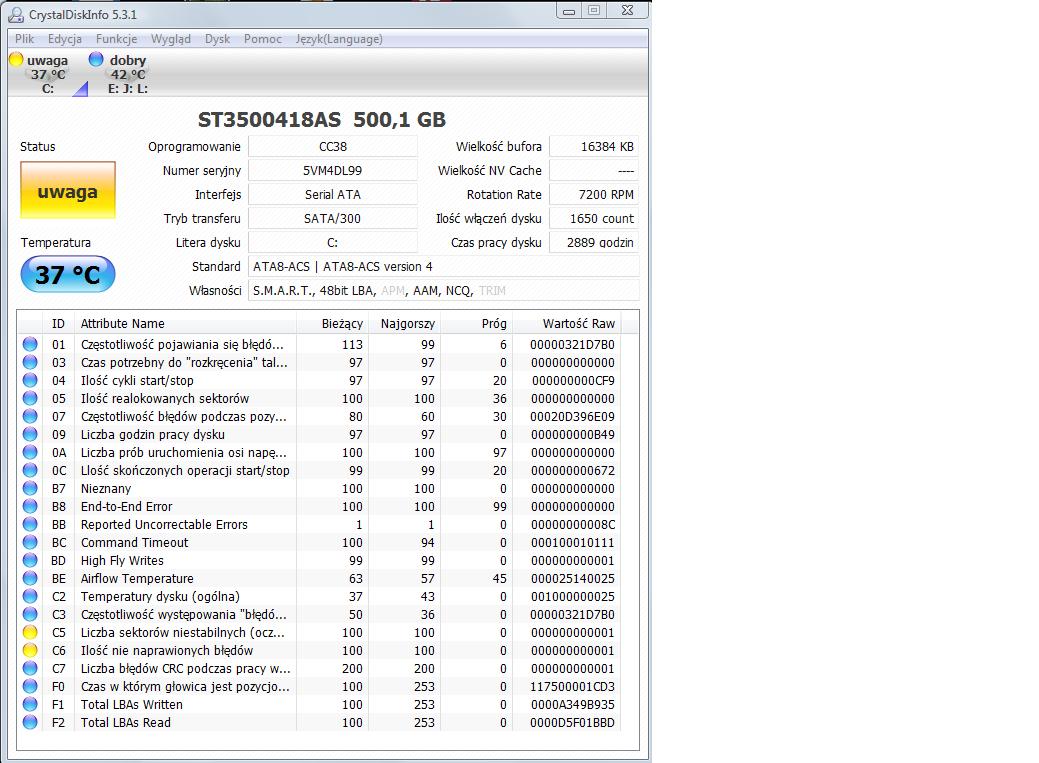Click the blue icon for Total LBAs Written
Screen dimensions: 1039x763
30,703
